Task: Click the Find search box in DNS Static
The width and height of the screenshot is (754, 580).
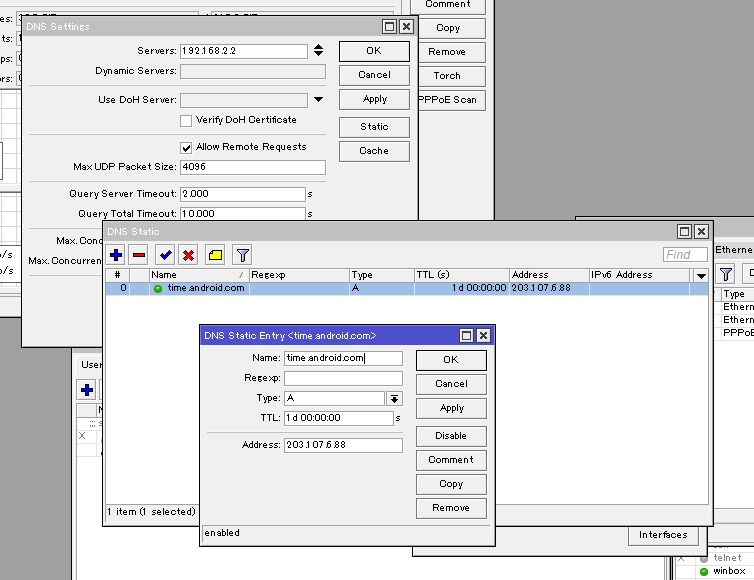Action: (x=685, y=255)
